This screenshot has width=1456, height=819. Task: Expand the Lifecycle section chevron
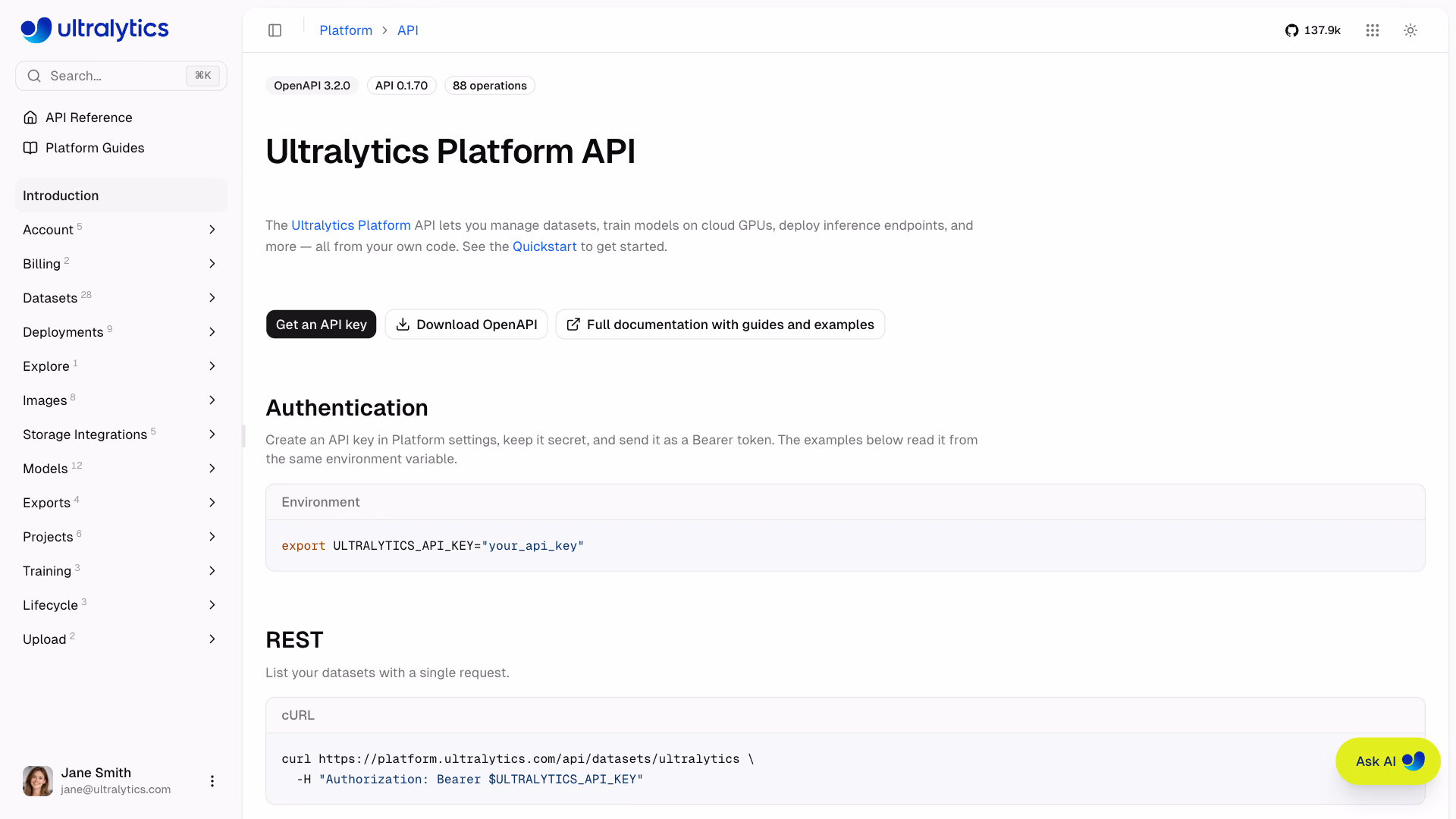[x=212, y=605]
